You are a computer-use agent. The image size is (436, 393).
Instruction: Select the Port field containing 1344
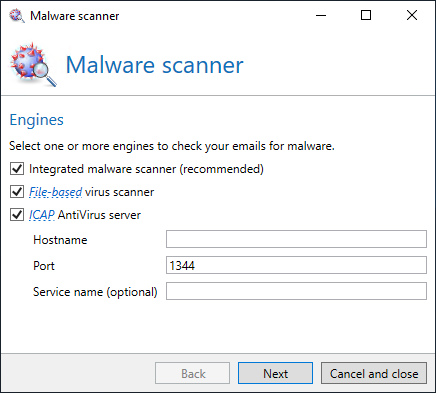pos(296,265)
